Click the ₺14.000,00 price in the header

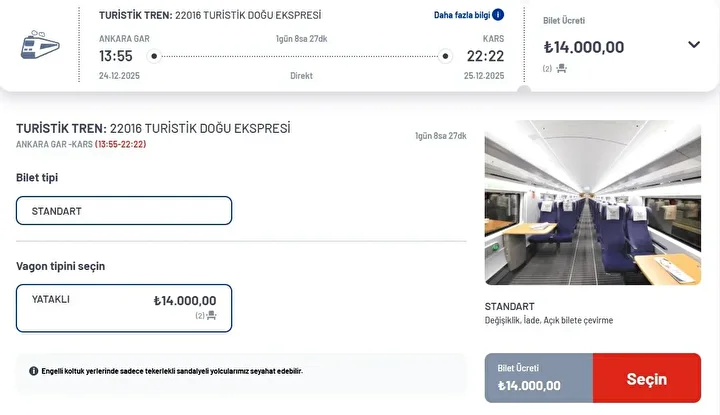[584, 47]
